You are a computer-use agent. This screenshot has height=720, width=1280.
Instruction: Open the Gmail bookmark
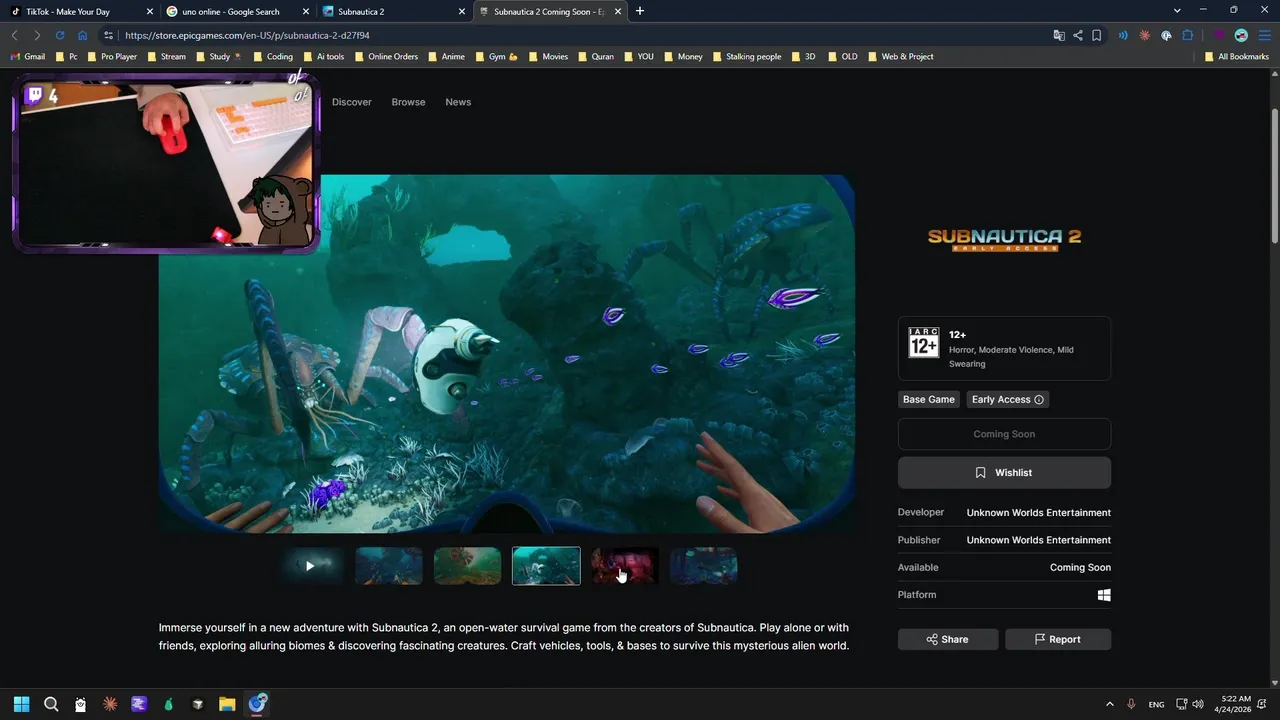(x=27, y=57)
